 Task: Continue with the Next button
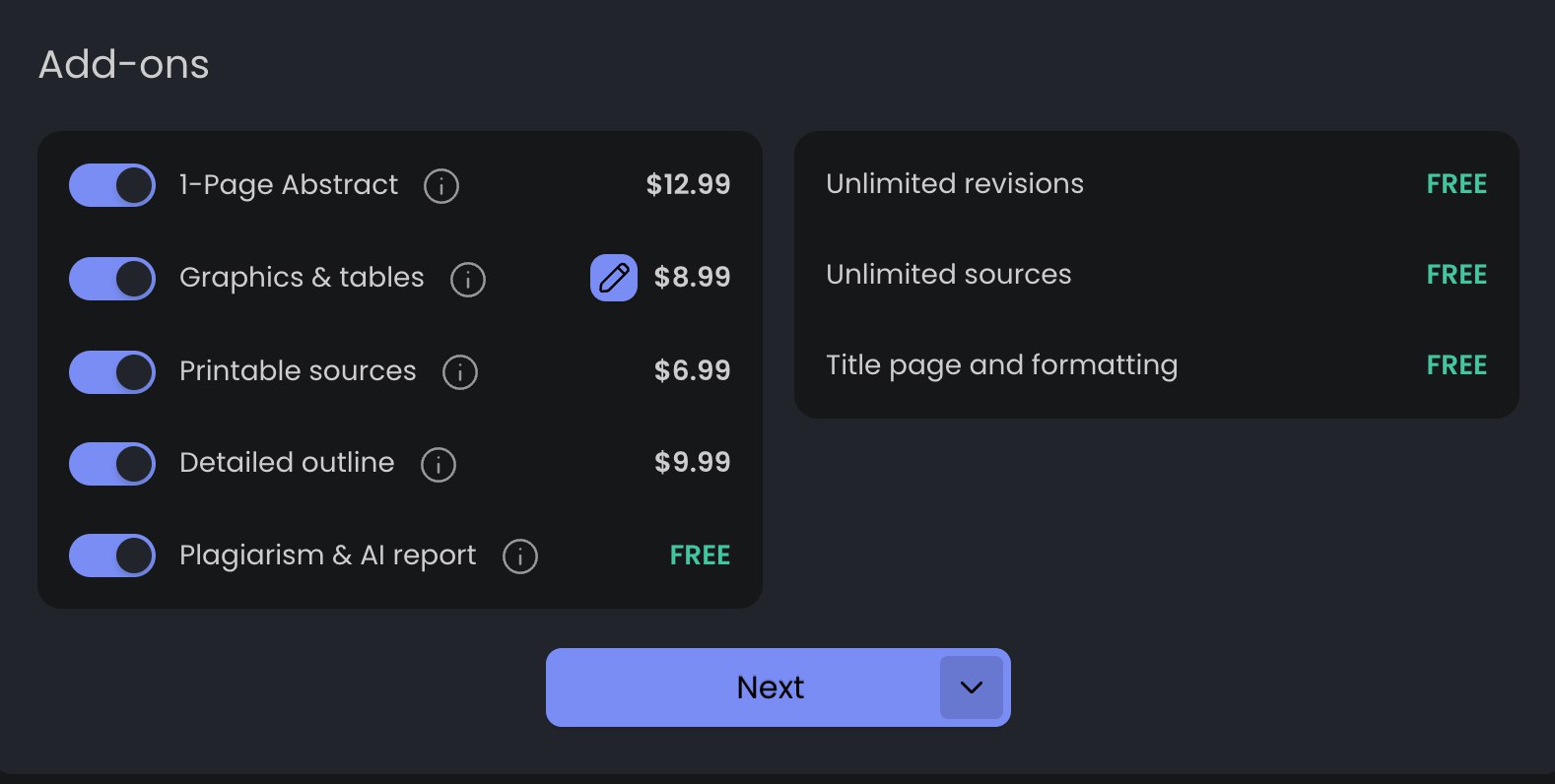(771, 687)
